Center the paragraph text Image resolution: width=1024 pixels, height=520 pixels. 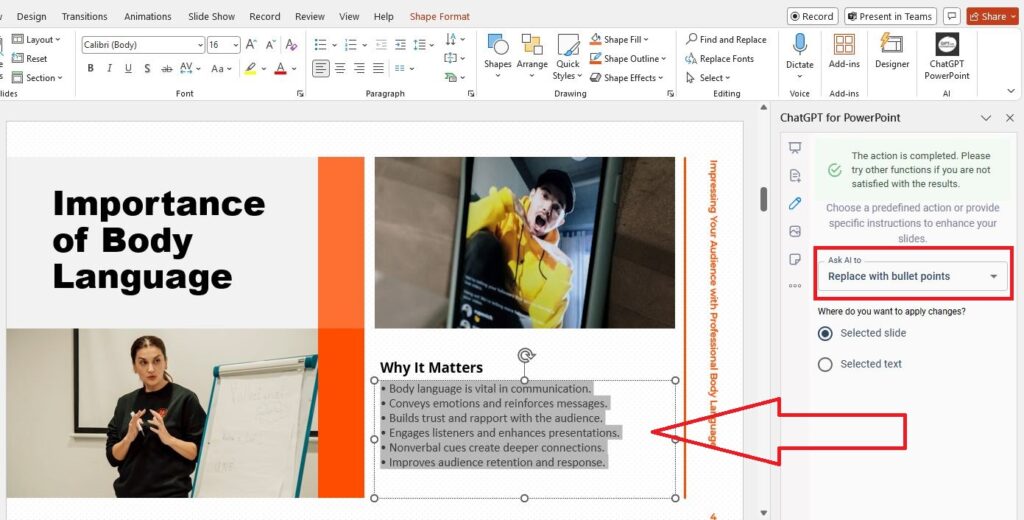(x=340, y=68)
